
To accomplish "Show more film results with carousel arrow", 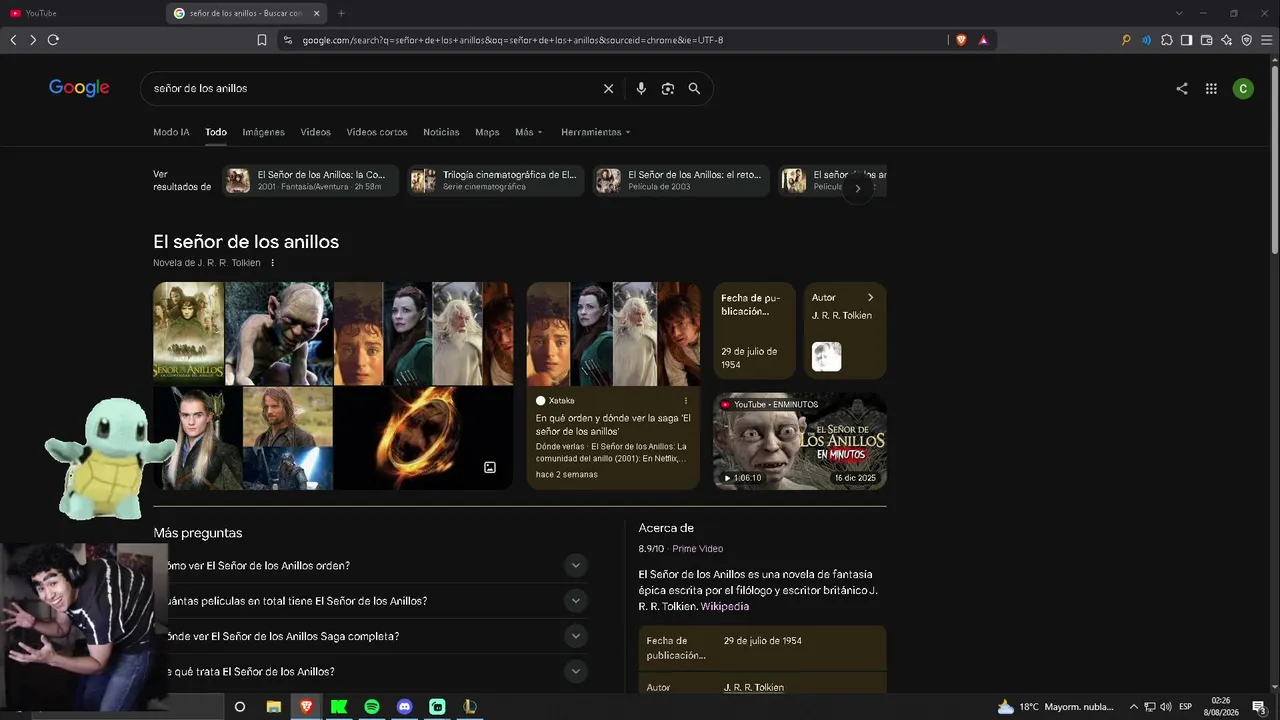I will tap(857, 188).
